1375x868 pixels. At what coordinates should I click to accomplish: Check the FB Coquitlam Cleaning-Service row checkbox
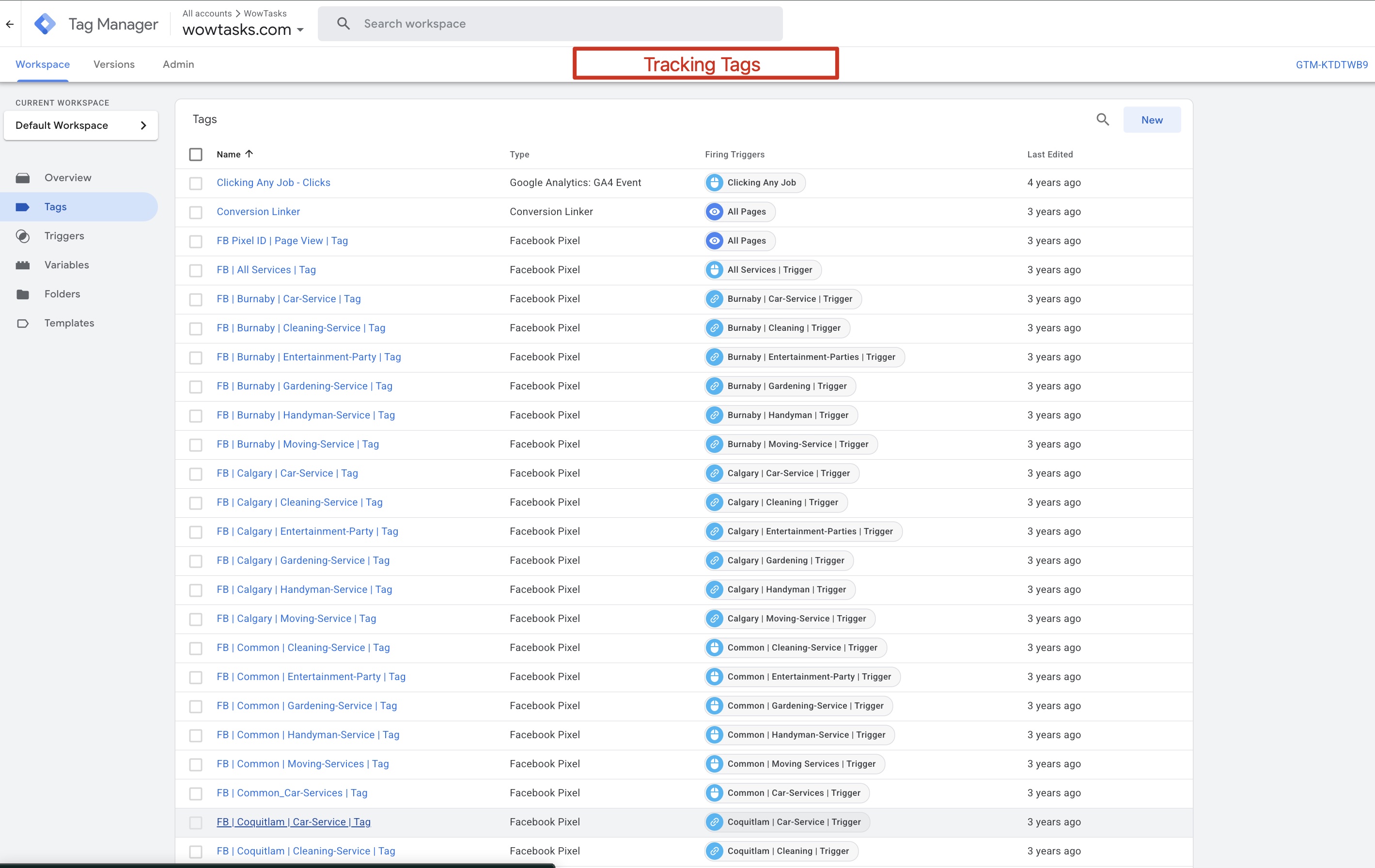click(196, 852)
